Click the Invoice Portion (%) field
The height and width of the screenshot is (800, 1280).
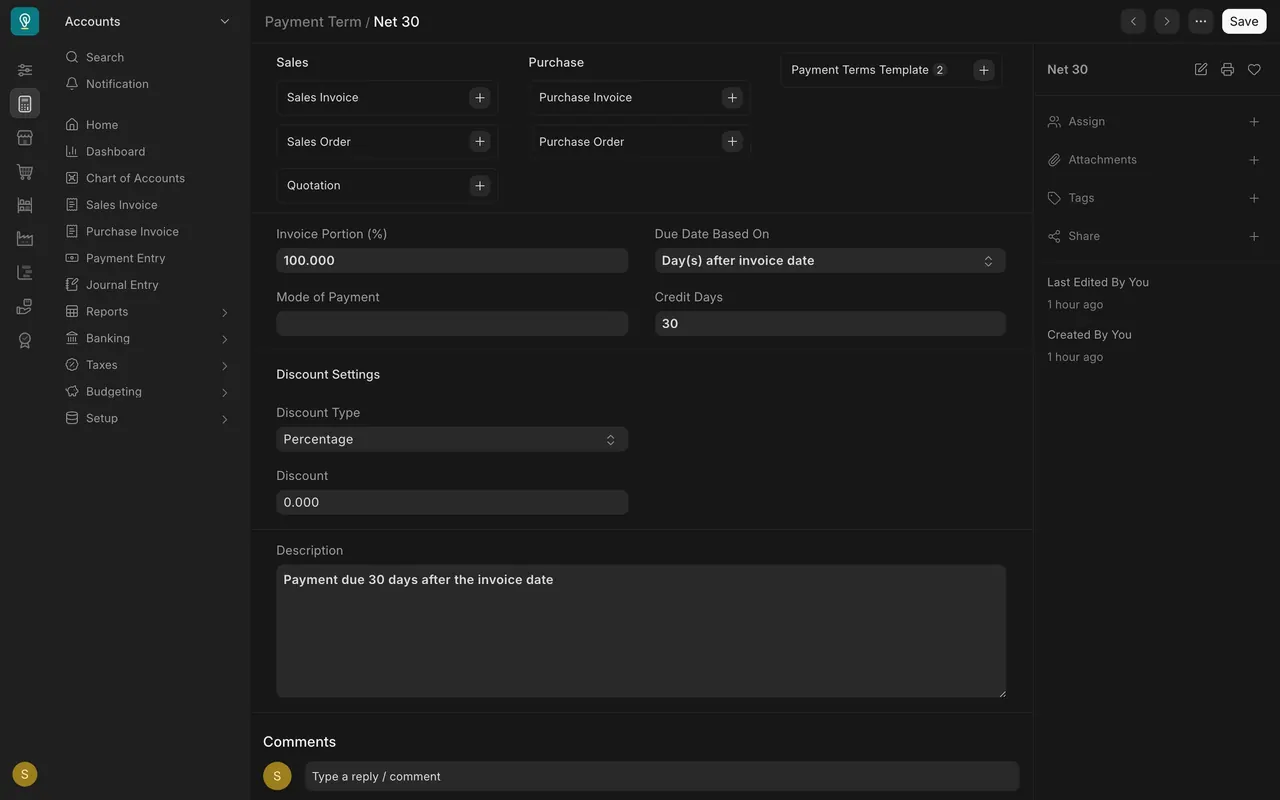(x=452, y=261)
